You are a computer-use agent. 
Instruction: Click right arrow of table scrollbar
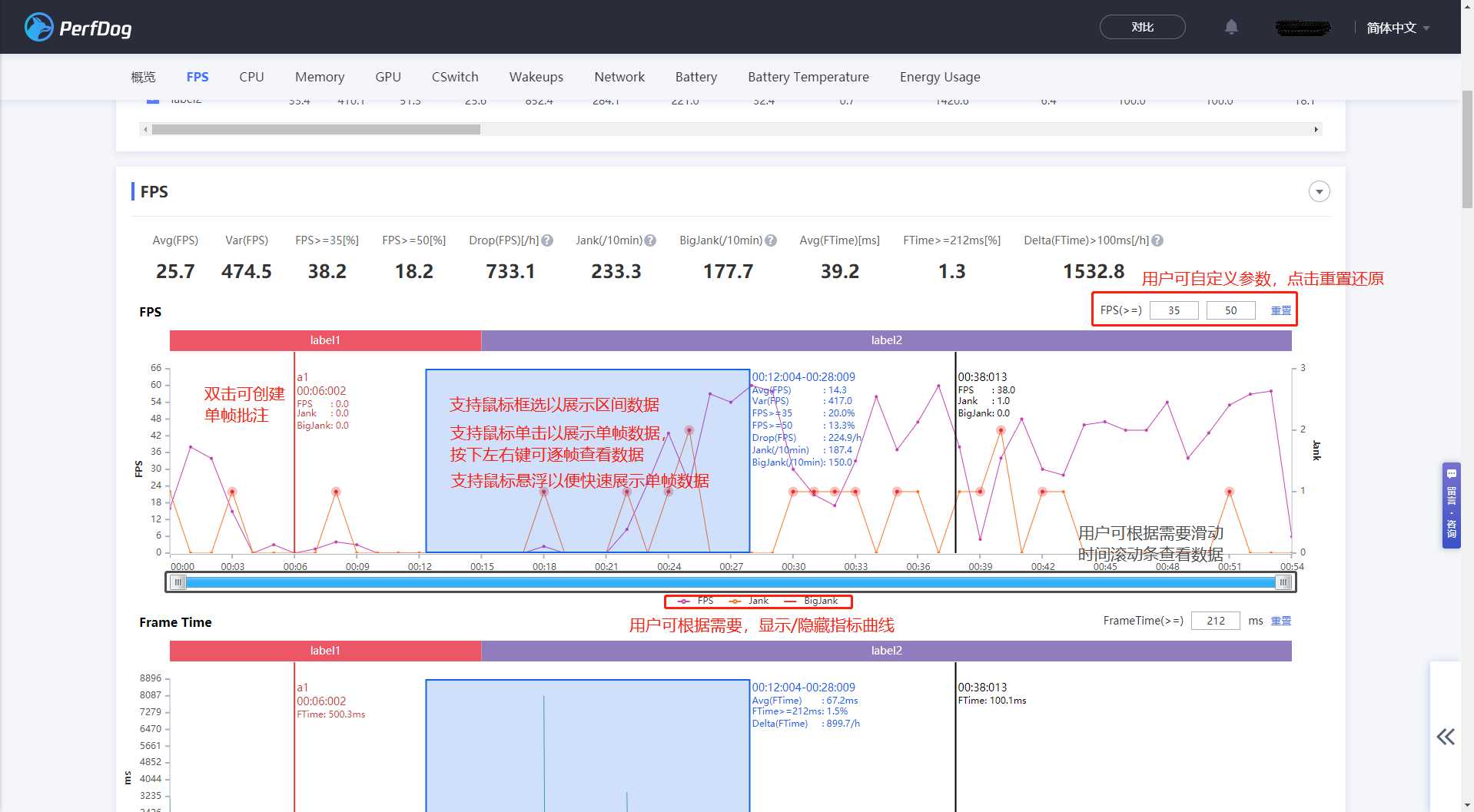(x=1316, y=129)
